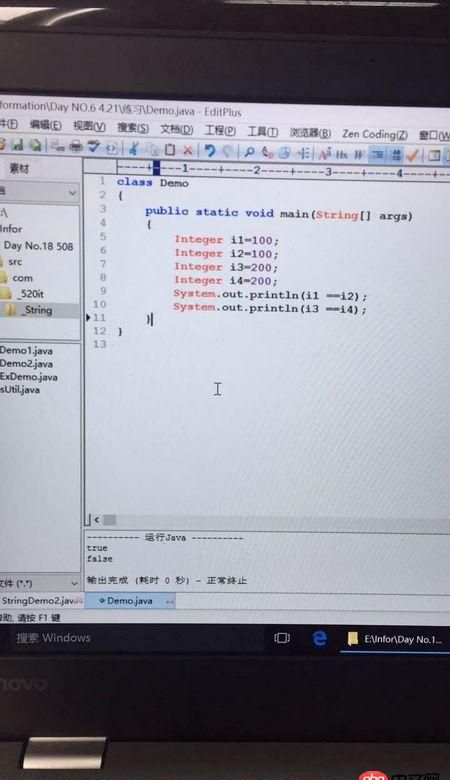Open the 编辑(E) menu

(x=45, y=124)
